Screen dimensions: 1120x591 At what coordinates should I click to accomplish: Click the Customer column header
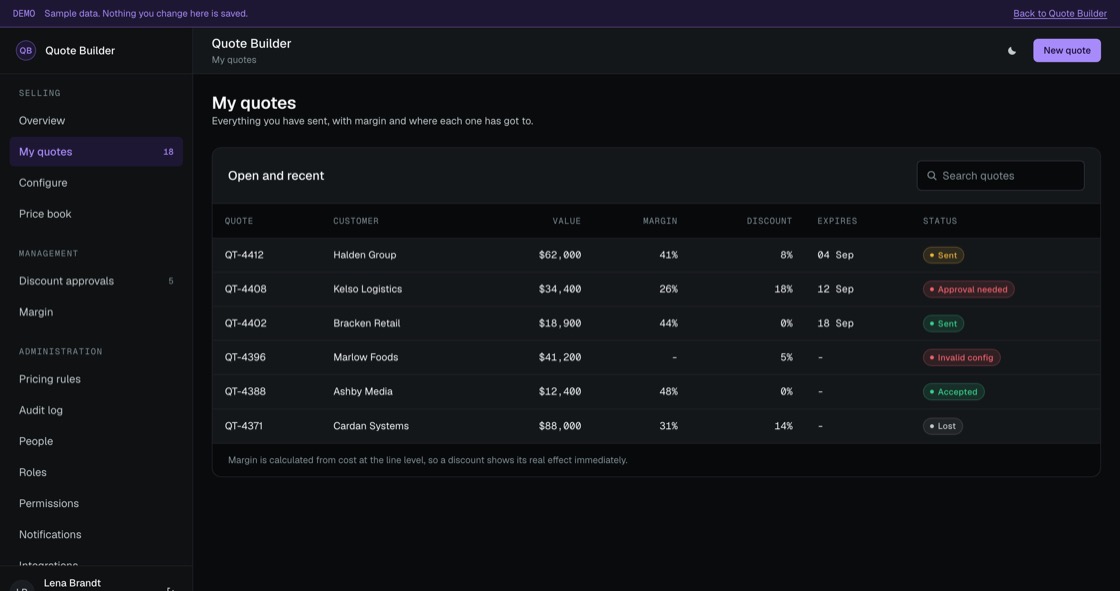tap(356, 221)
